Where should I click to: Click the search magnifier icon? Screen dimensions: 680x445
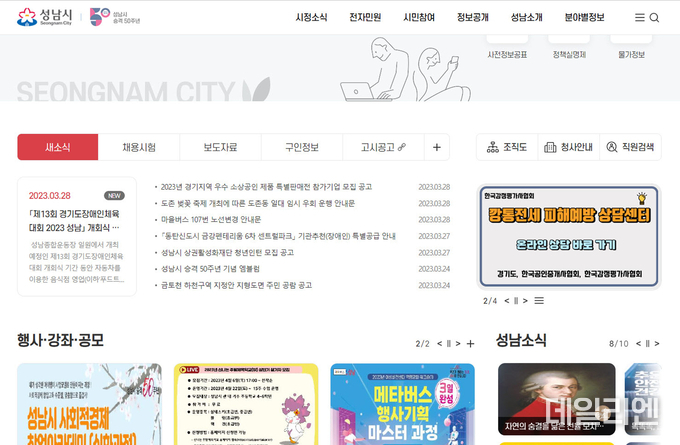(654, 17)
